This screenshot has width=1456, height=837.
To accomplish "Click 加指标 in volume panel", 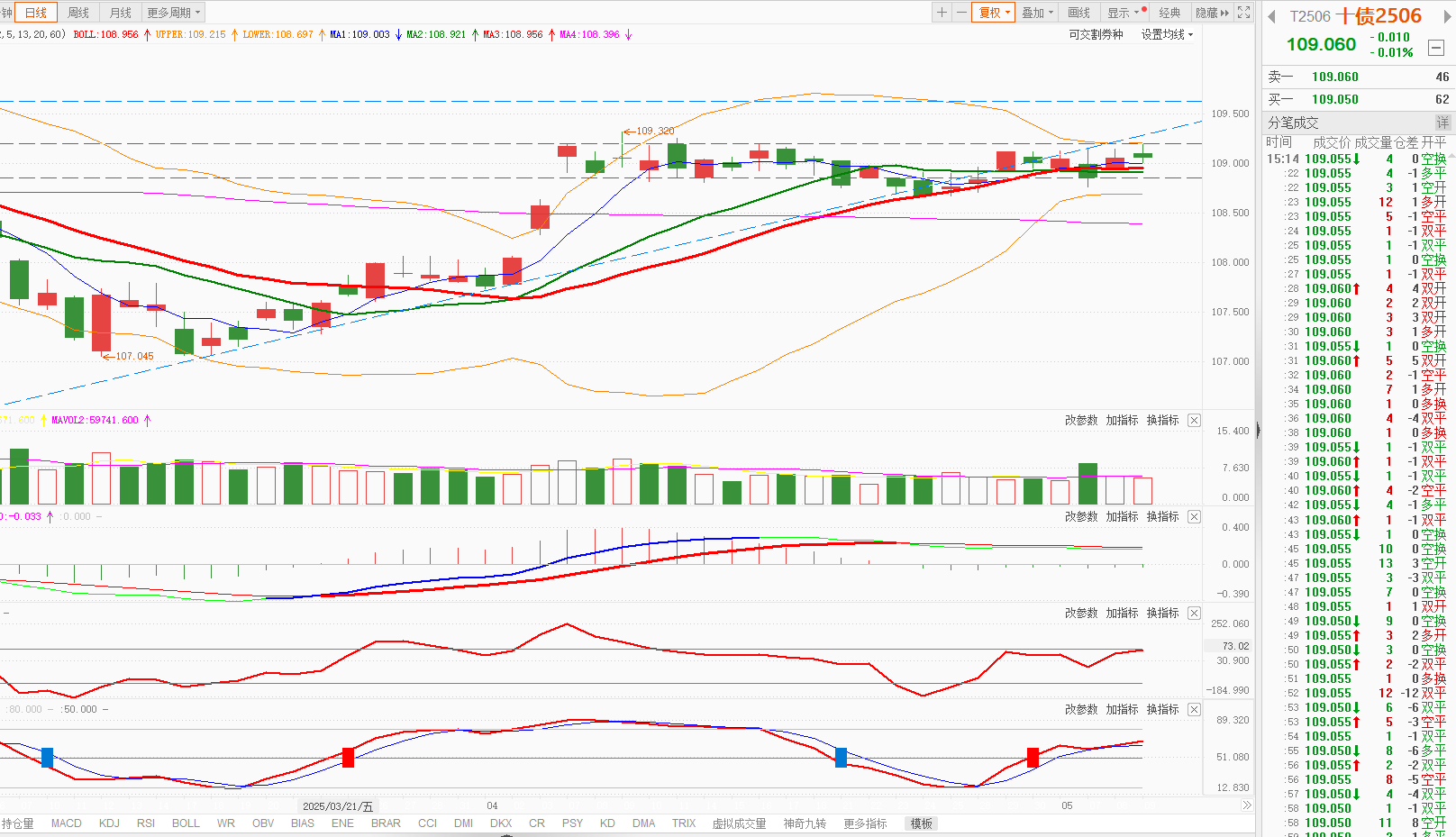I will point(1122,420).
